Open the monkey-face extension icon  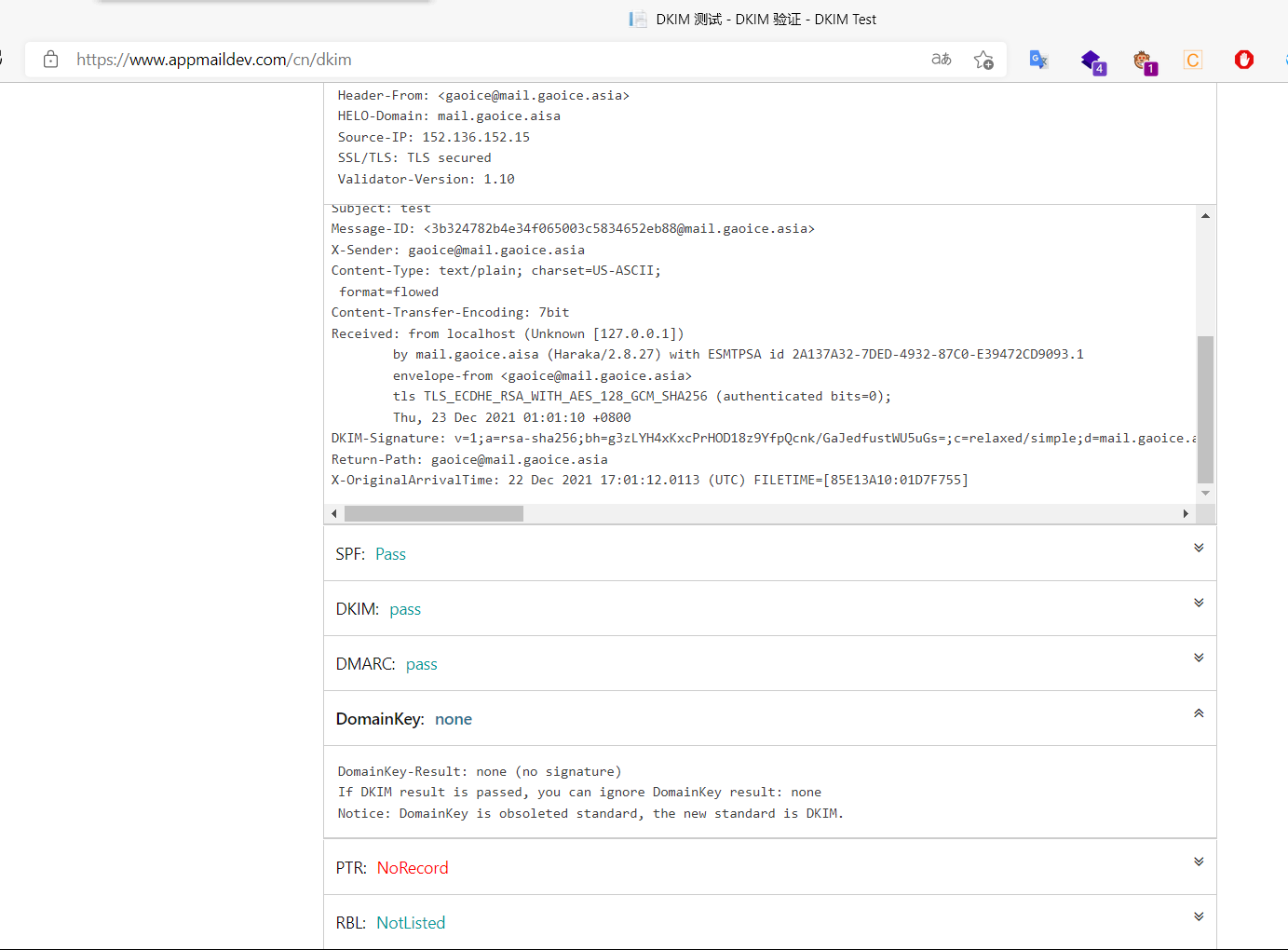[1144, 61]
